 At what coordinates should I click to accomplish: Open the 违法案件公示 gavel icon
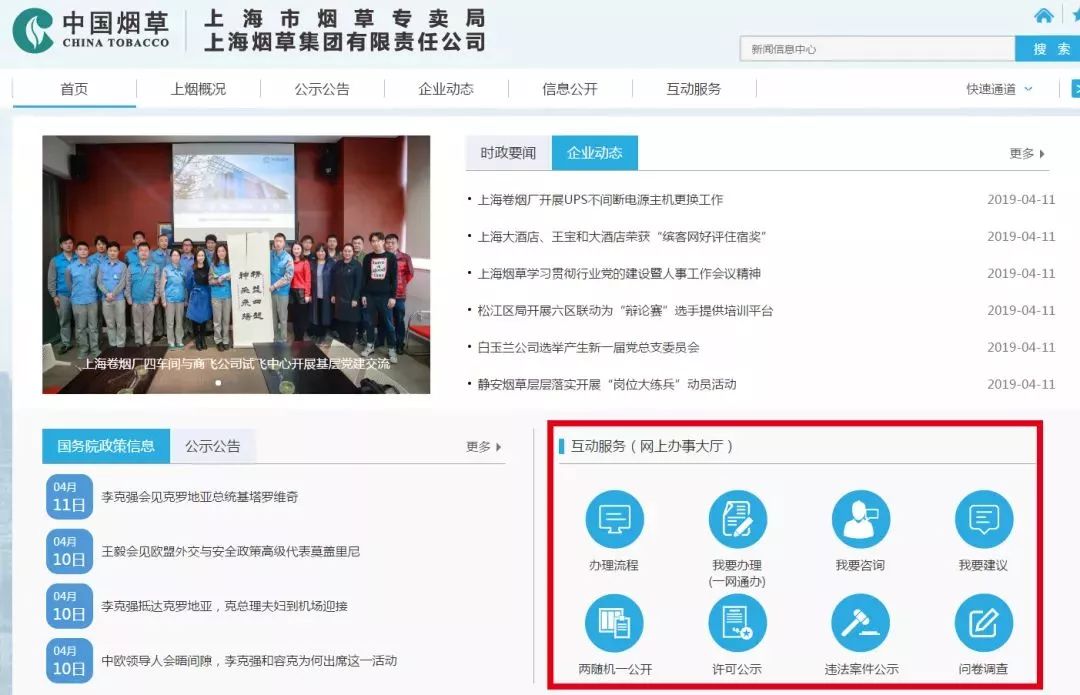(861, 625)
